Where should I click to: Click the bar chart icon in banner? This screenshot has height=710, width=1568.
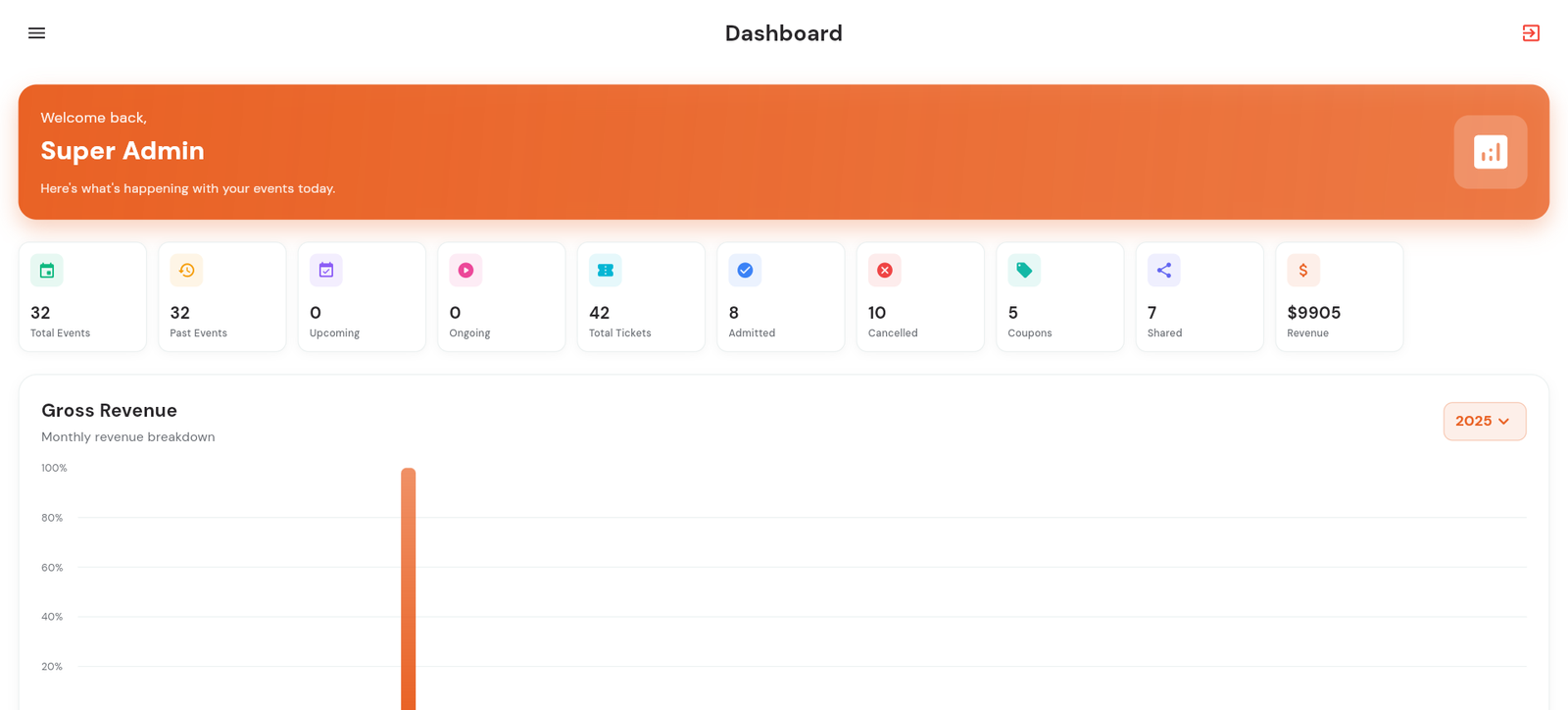(x=1490, y=152)
